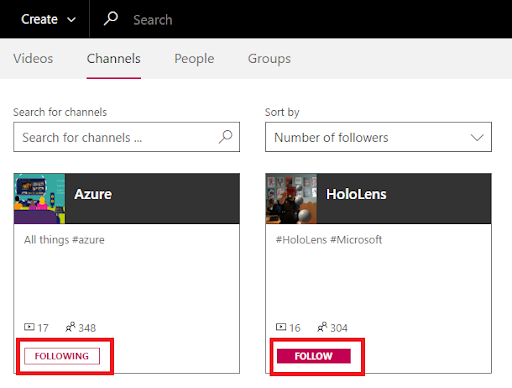Click the HoloLens followers icon
Image resolution: width=512 pixels, height=388 pixels.
click(x=322, y=327)
